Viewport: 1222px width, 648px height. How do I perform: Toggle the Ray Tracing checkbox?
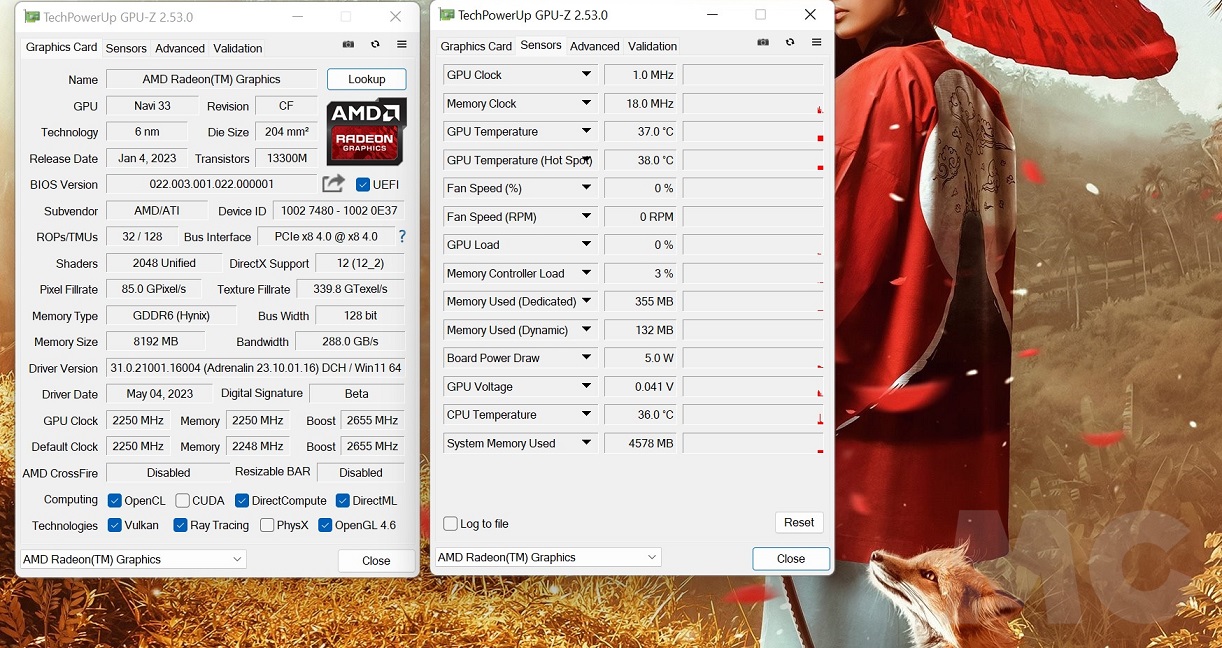coord(180,525)
